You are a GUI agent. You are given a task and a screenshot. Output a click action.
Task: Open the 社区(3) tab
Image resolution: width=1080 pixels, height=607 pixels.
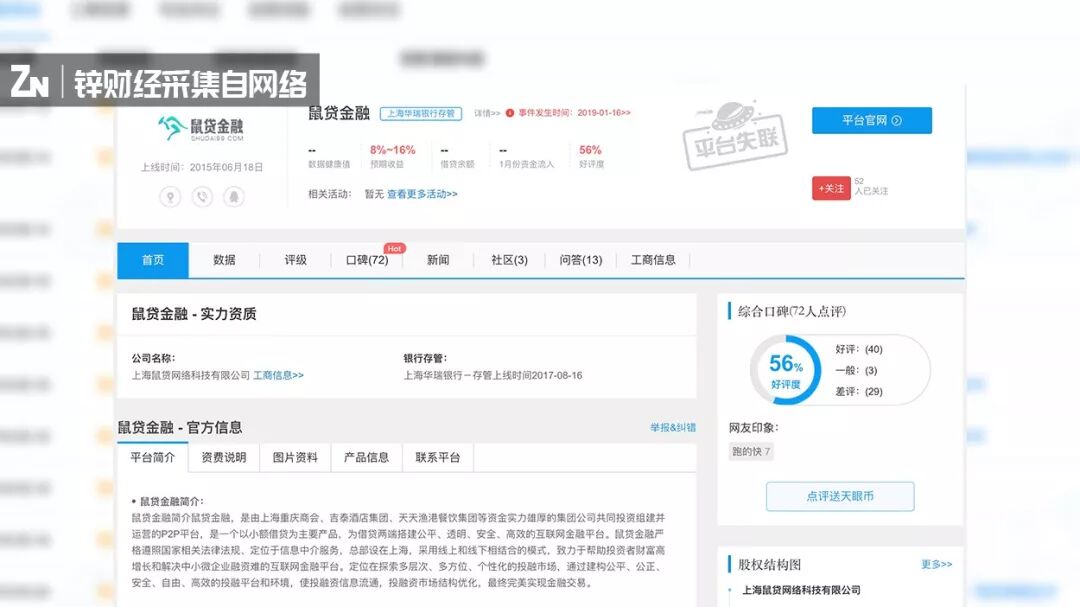coord(509,260)
